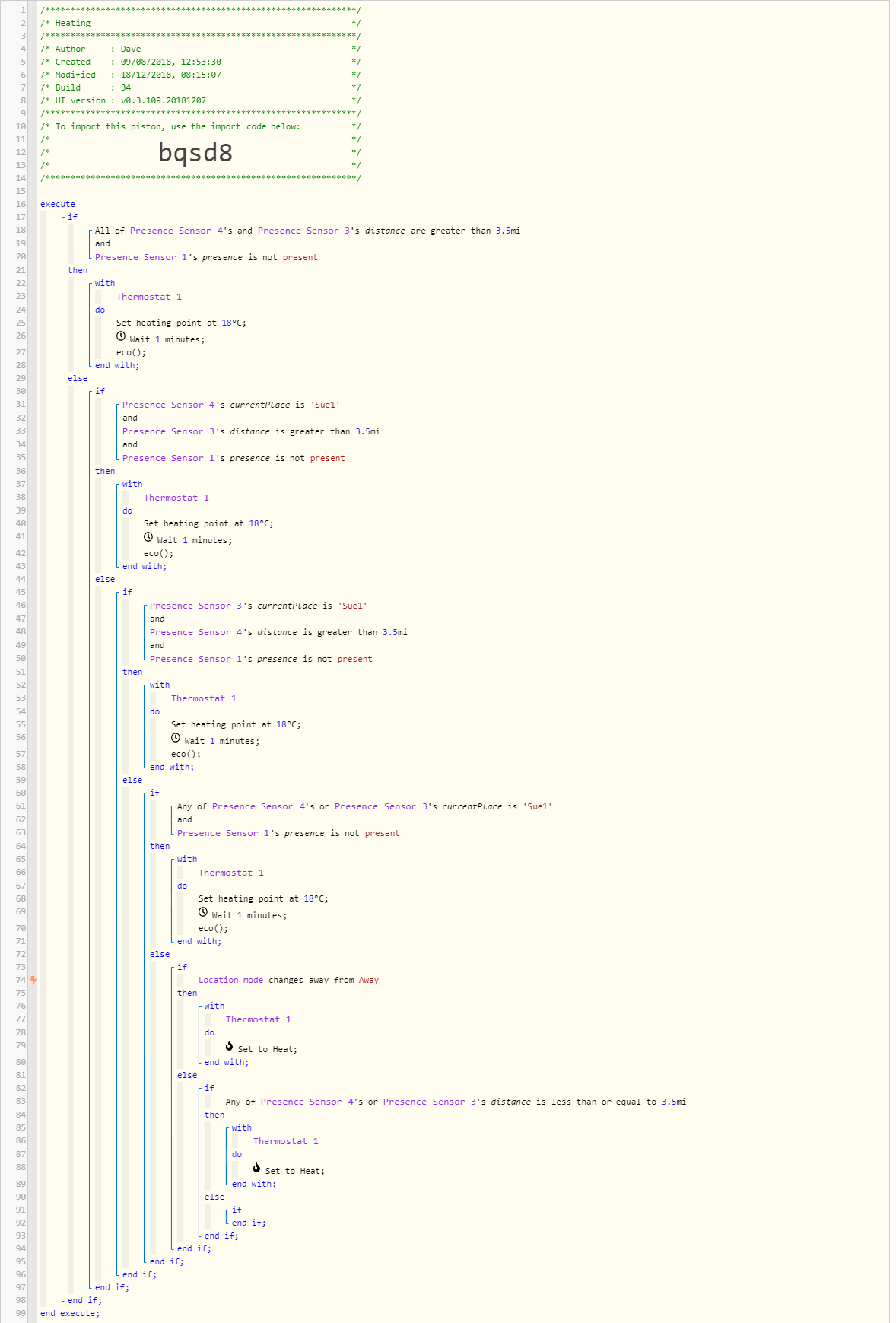
Task: Click the then keyword on line 21
Action: pos(78,270)
